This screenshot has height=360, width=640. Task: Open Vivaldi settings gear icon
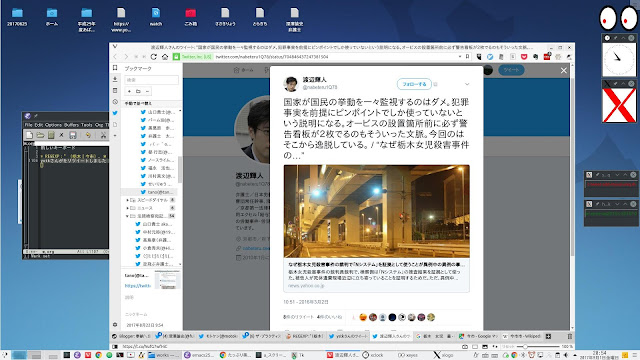tap(115, 325)
